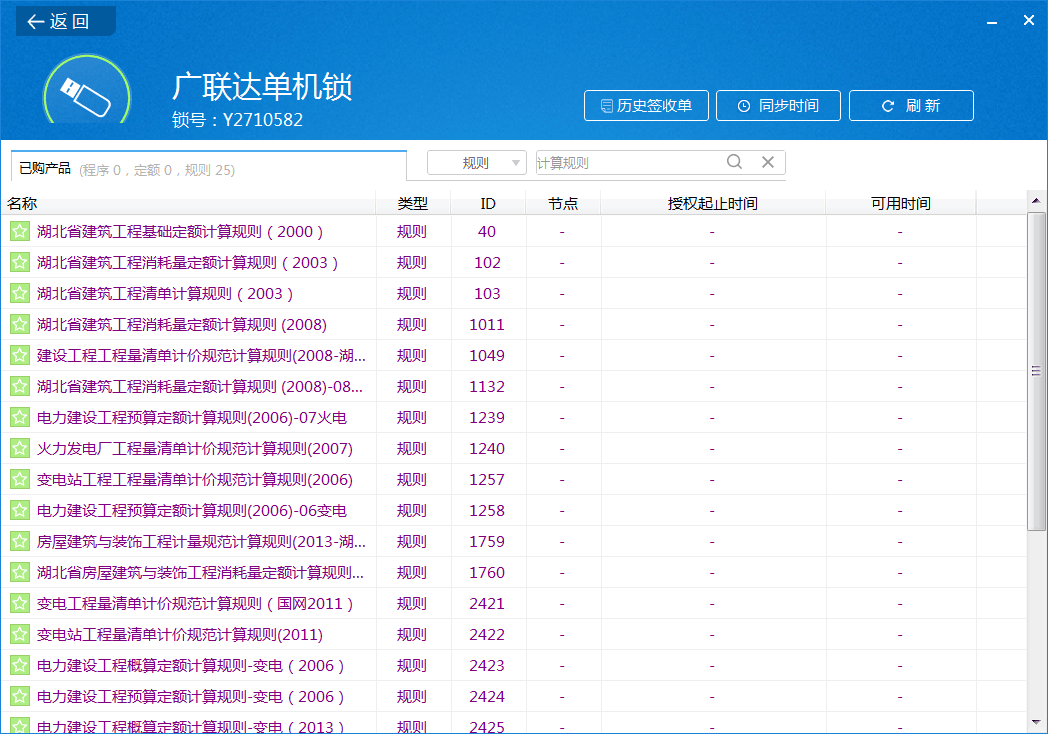Viewport: 1048px width, 734px height.
Task: Clear the search box with the X icon
Action: pos(768,162)
